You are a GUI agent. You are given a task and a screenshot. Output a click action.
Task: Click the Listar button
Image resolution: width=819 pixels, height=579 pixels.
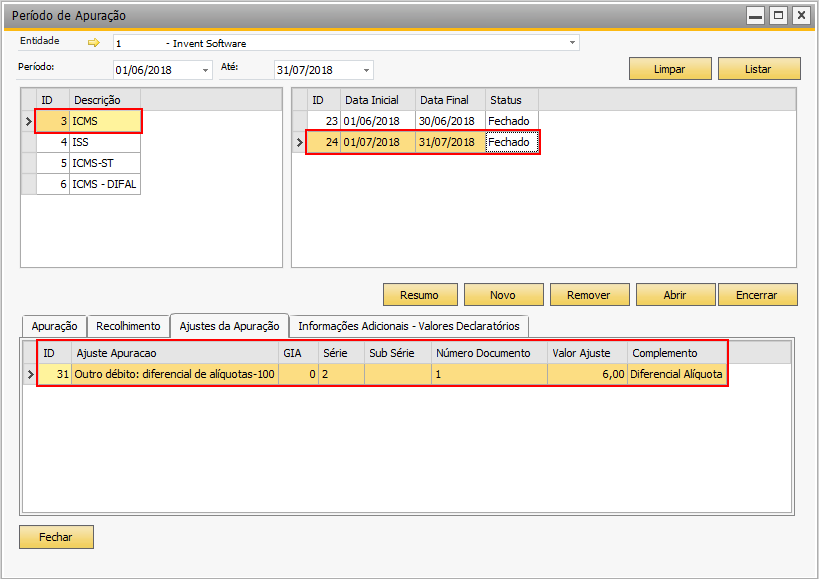(759, 69)
